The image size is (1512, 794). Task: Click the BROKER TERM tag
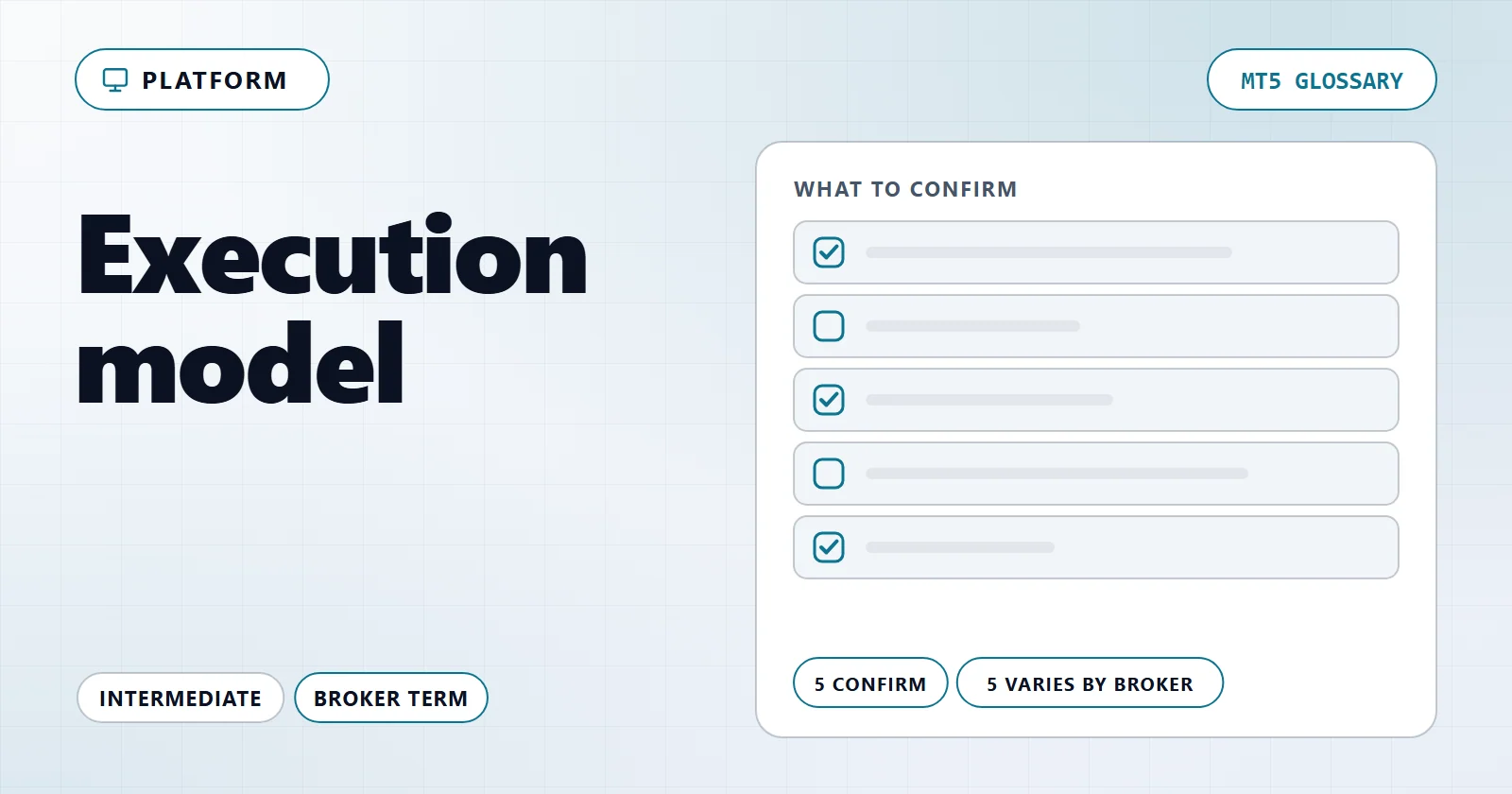391,698
